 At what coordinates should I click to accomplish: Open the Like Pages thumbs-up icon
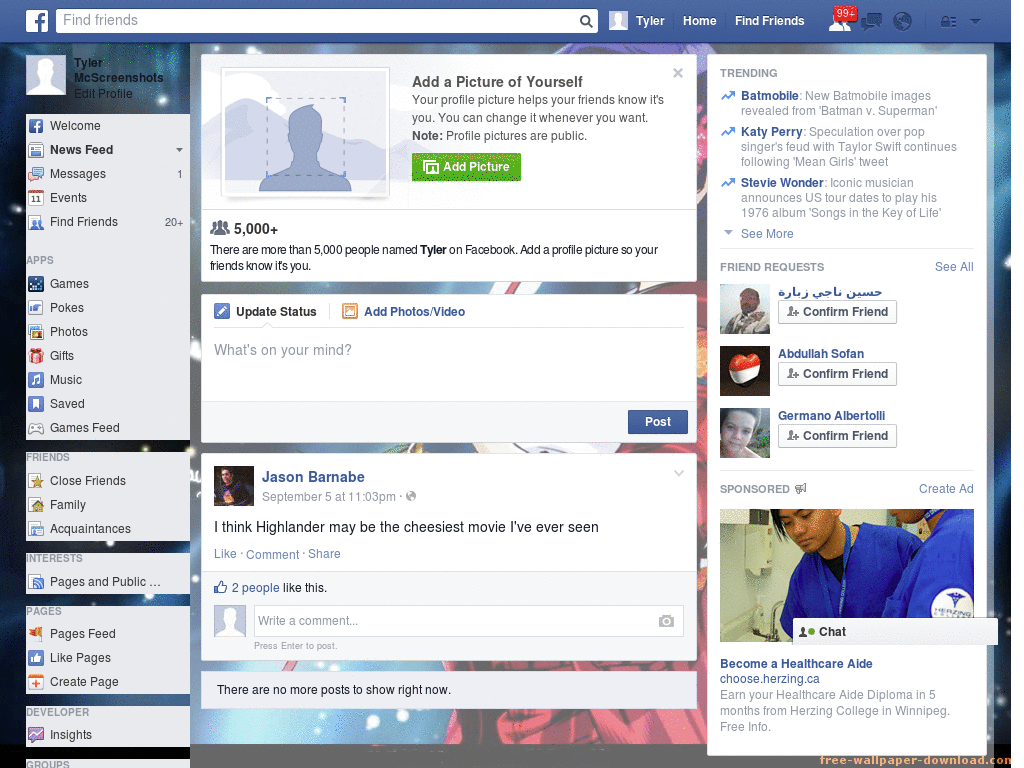click(36, 658)
